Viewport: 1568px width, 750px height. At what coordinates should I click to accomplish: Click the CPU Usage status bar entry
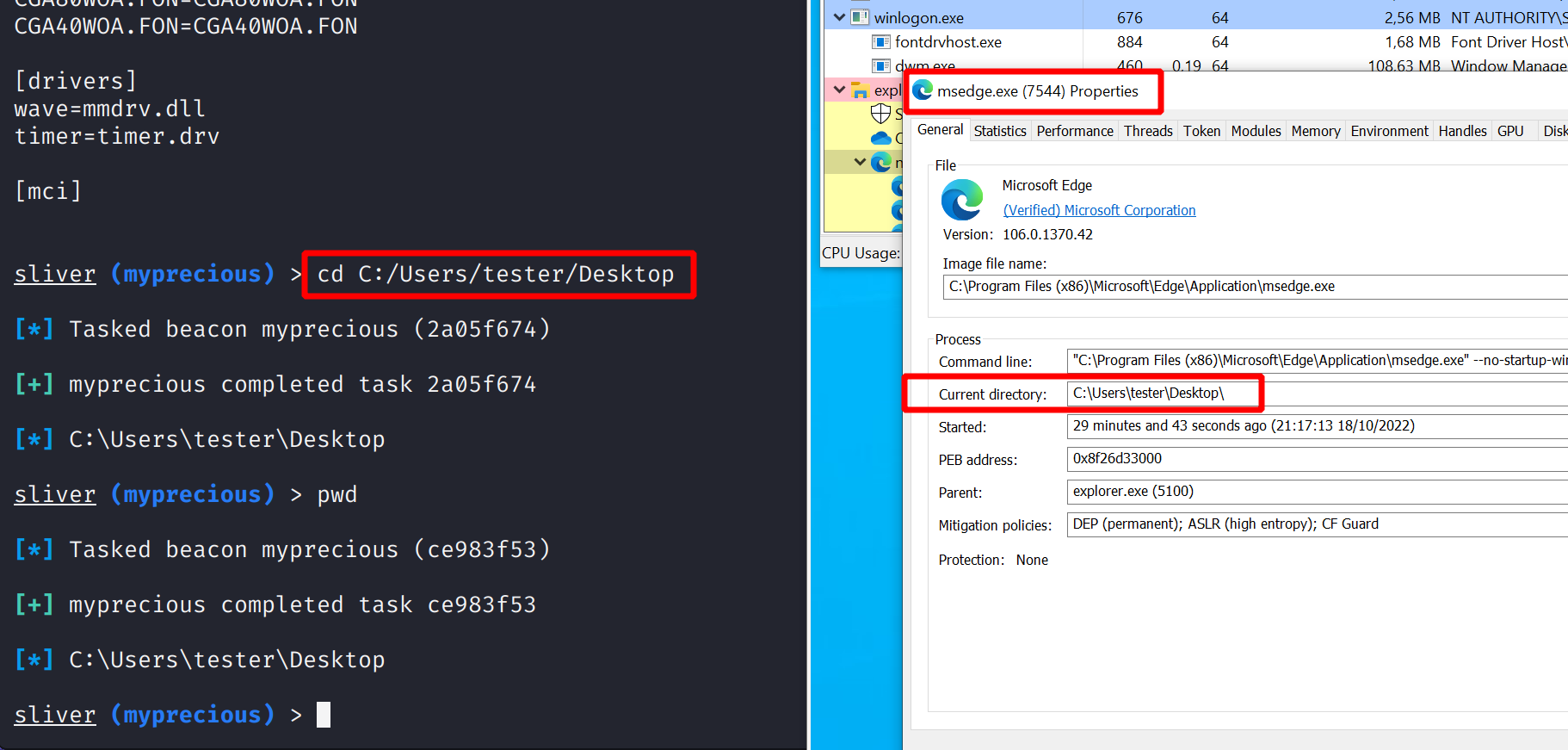[x=861, y=253]
